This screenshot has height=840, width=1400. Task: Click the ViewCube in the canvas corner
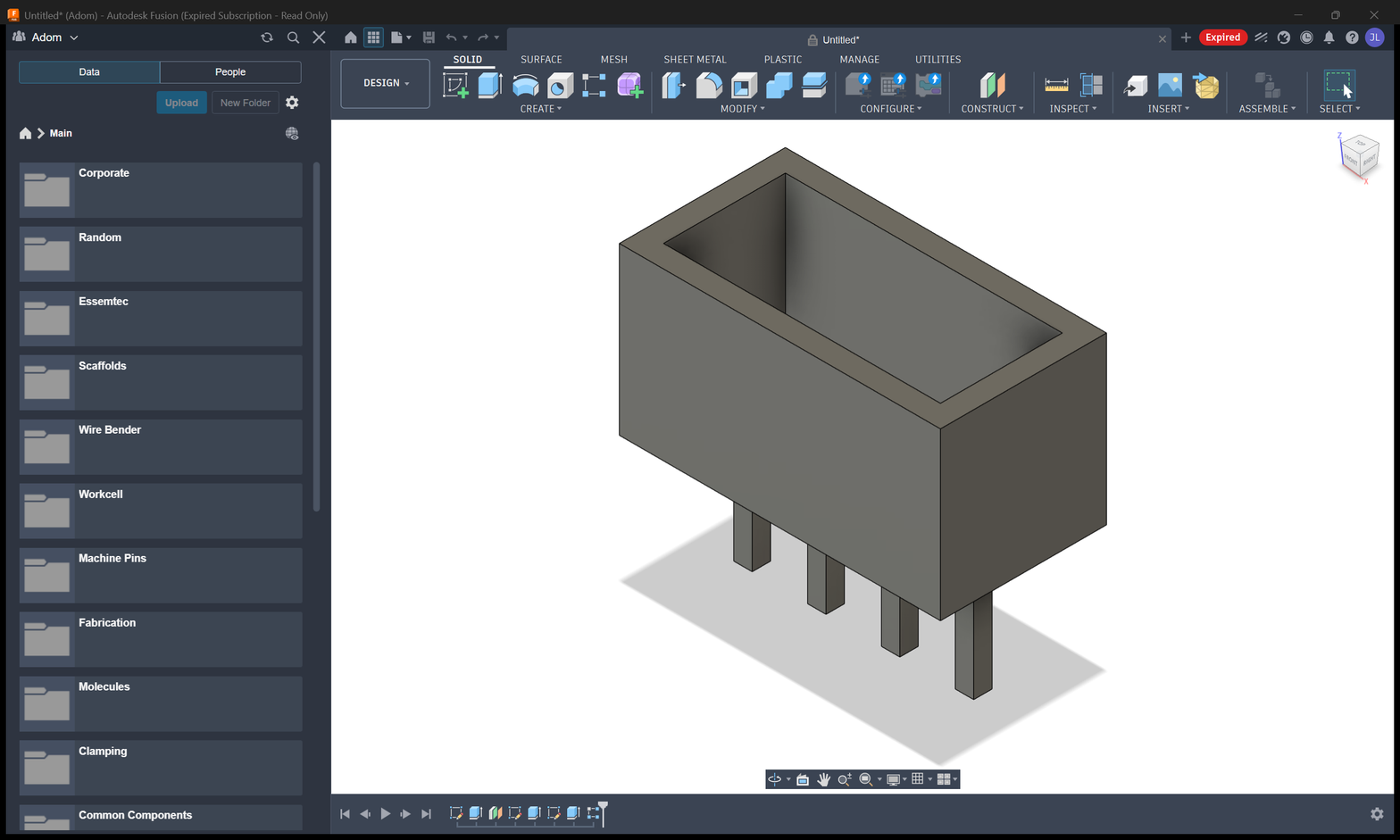point(1359,156)
